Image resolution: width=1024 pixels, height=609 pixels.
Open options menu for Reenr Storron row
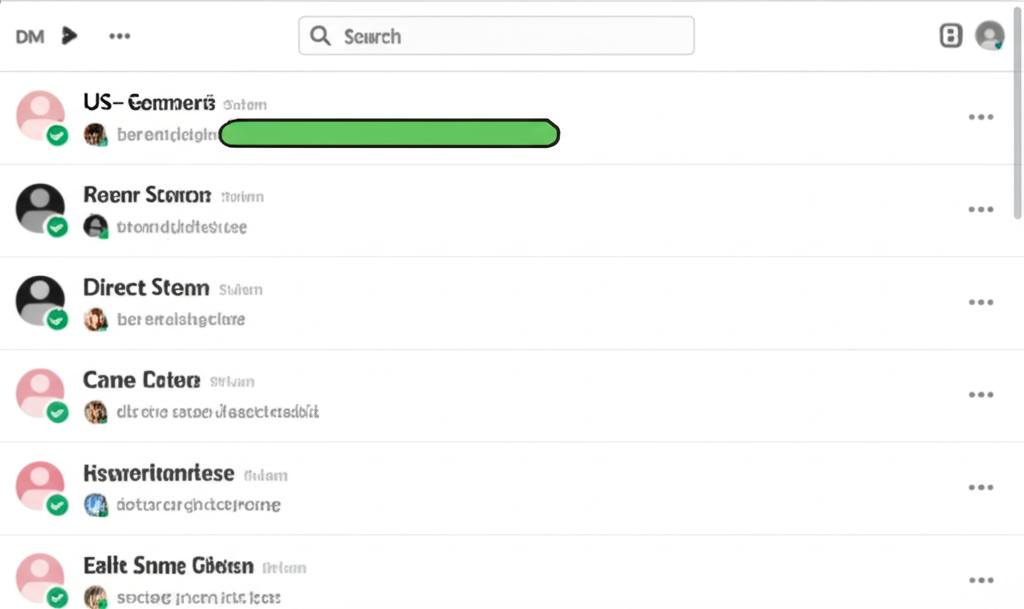[x=981, y=210]
